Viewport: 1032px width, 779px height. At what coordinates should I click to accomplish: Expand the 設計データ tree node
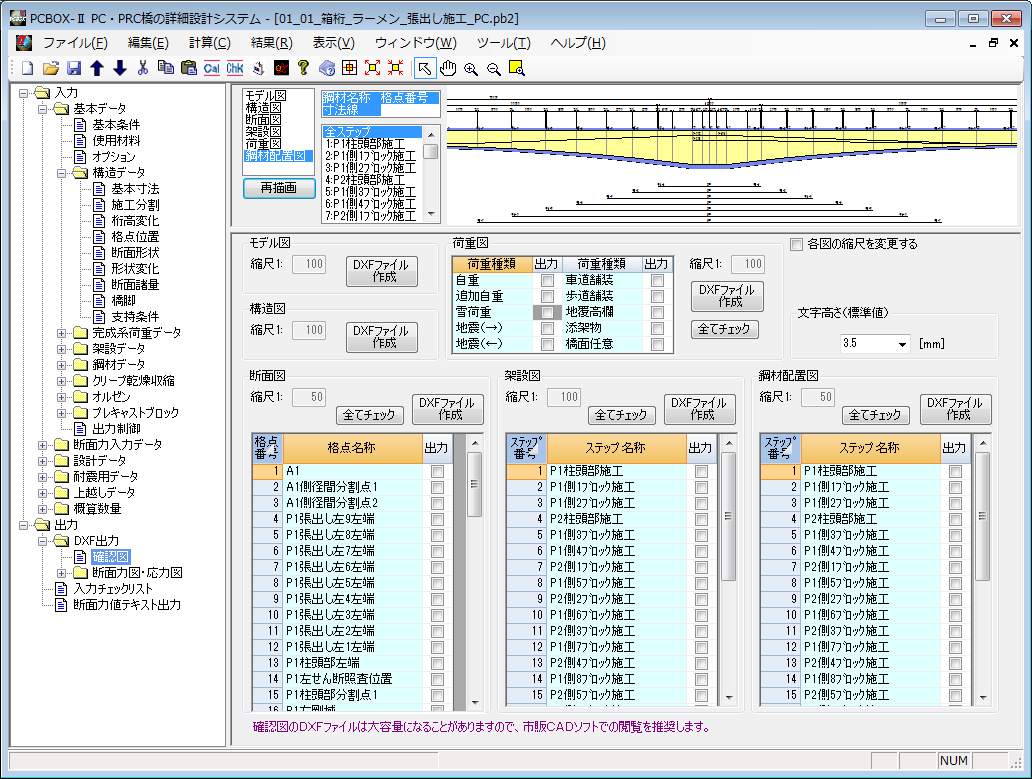(43, 461)
